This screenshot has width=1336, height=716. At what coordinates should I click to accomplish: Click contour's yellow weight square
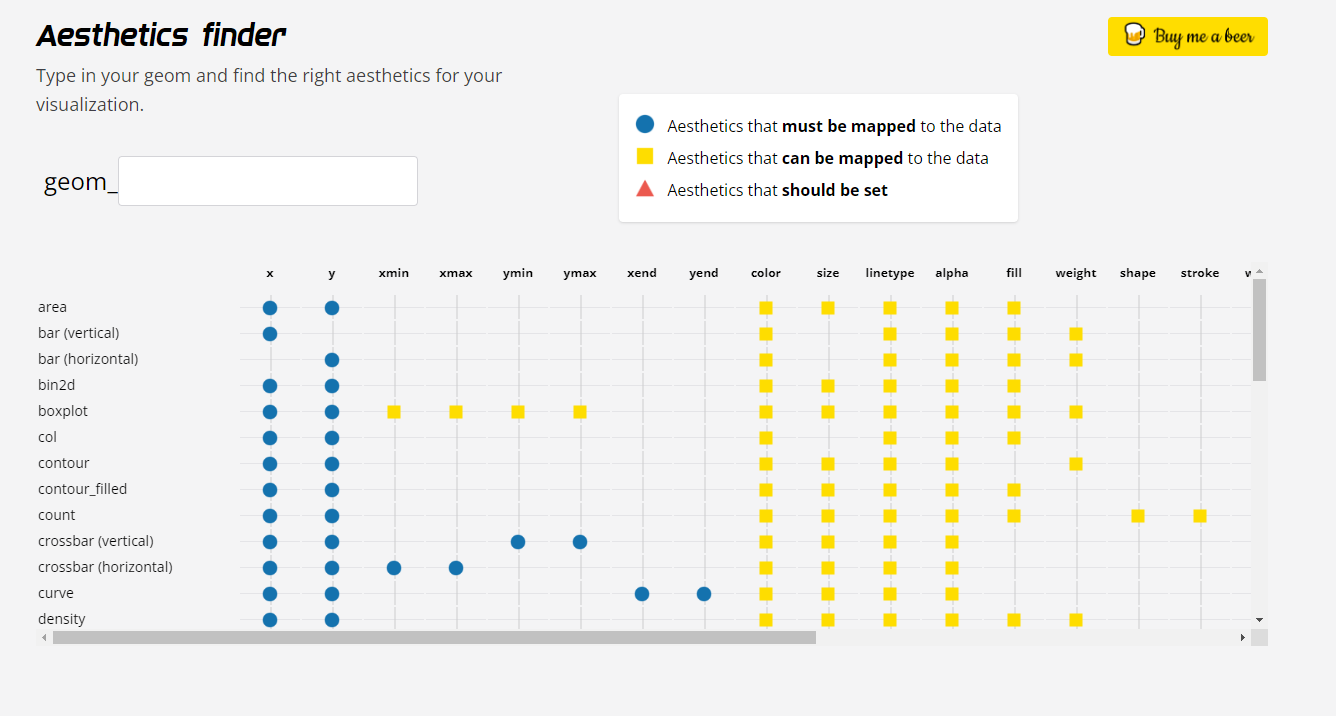coord(1076,464)
